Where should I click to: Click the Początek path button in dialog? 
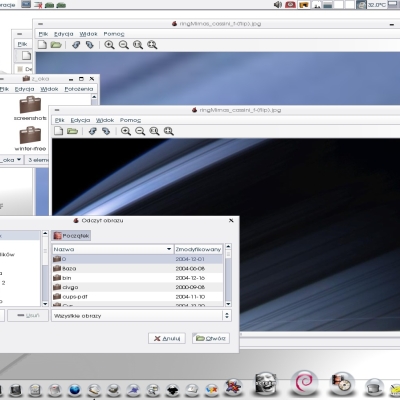pyautogui.click(x=71, y=236)
